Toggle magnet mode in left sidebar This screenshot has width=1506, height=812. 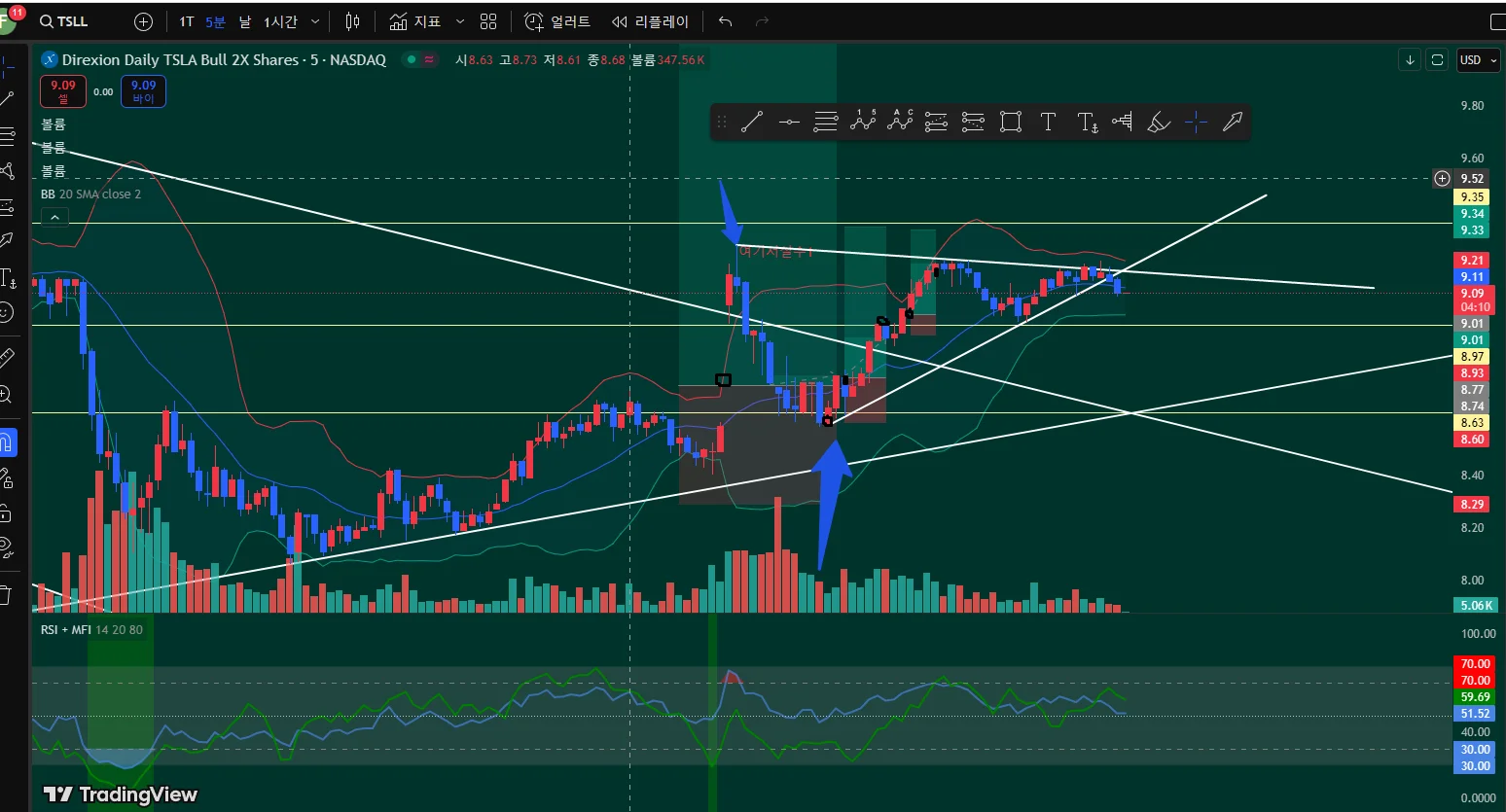7,443
